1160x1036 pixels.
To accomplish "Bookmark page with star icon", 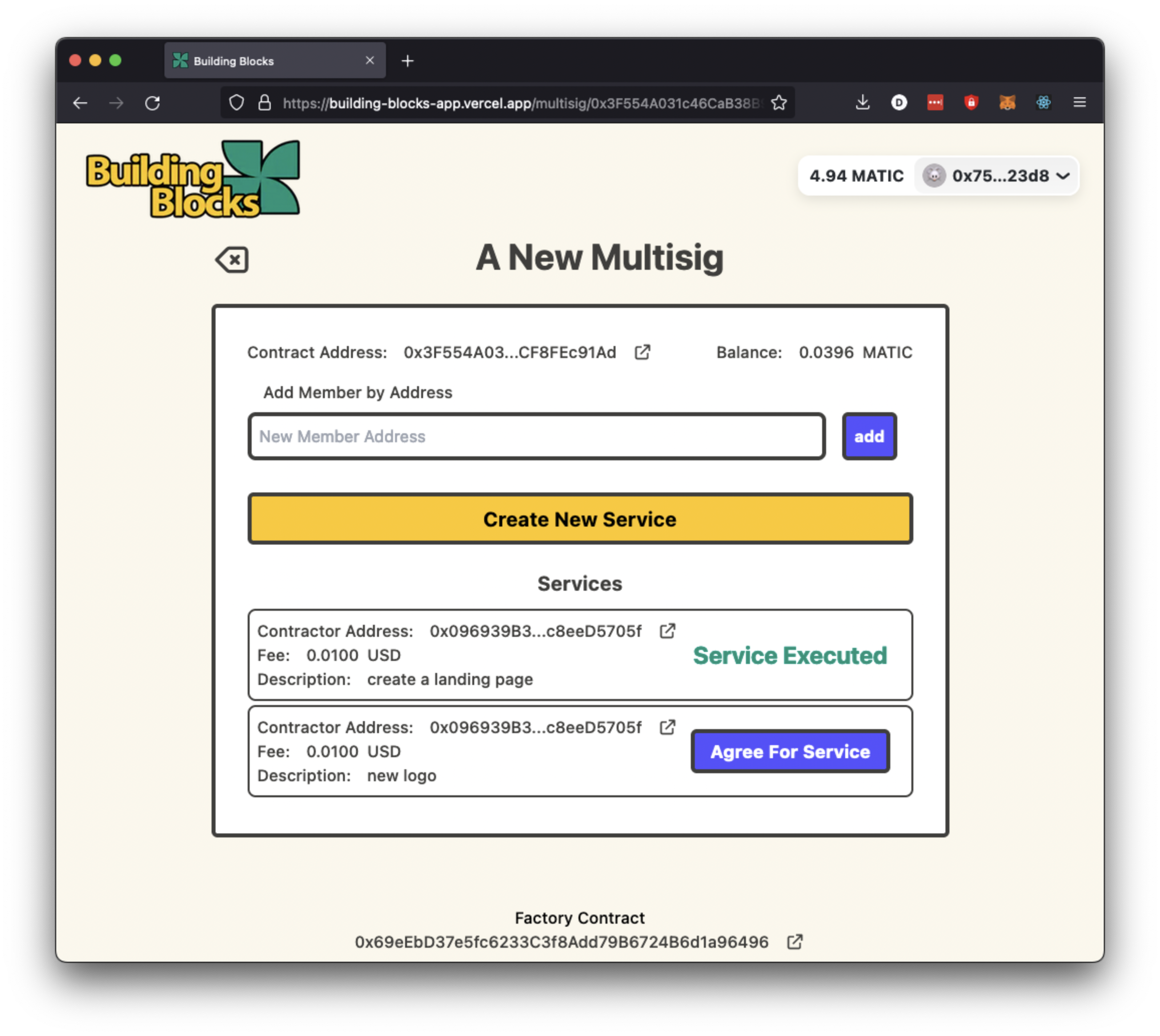I will [779, 103].
